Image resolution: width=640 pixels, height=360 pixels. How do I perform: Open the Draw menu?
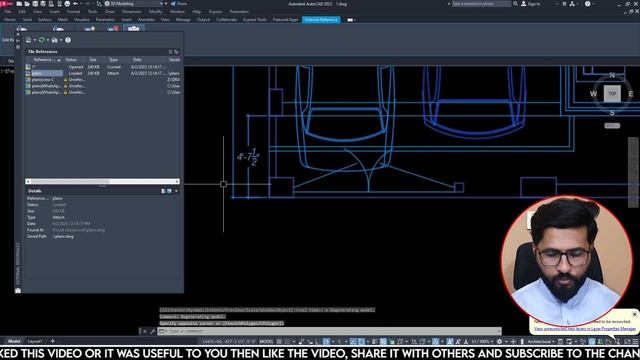(110, 11)
